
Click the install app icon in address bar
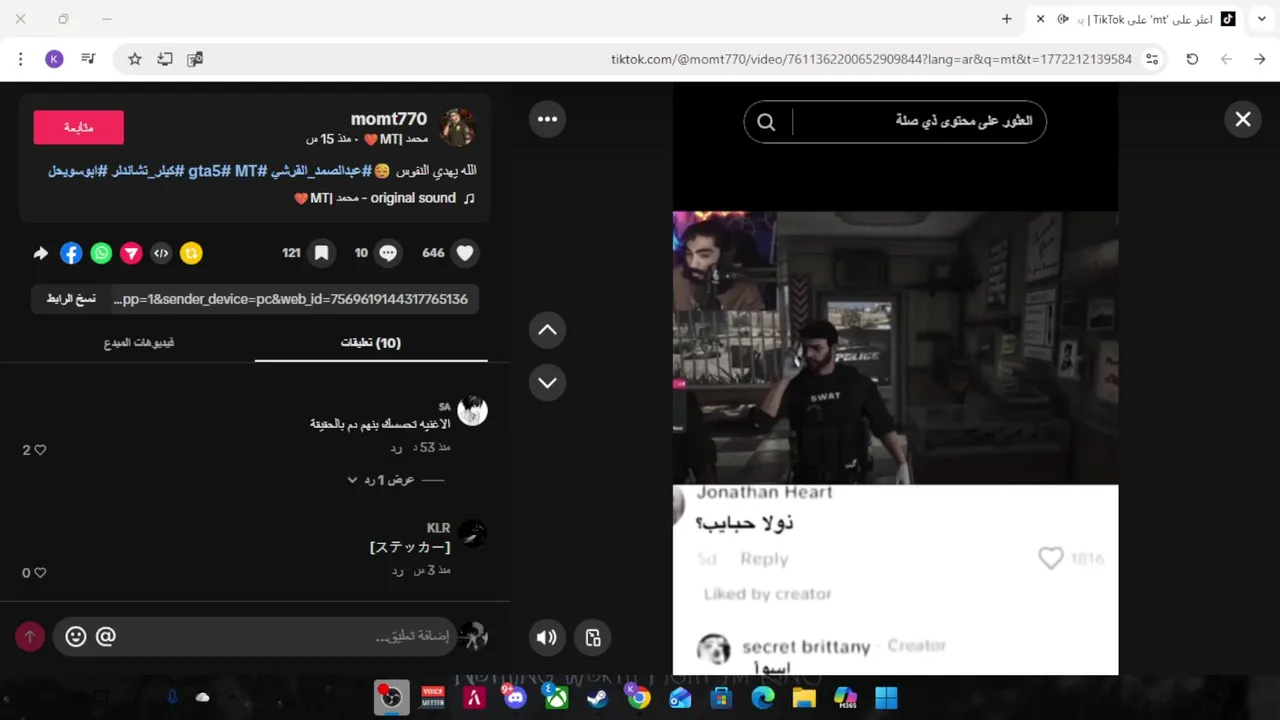click(x=165, y=59)
